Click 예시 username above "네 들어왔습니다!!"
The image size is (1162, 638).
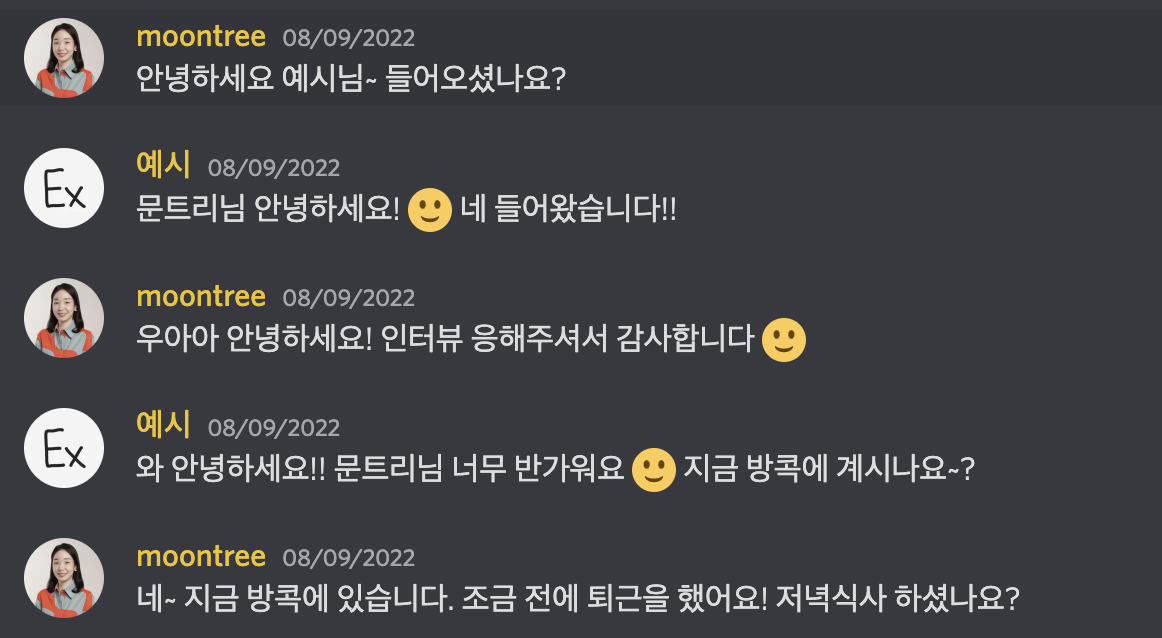tap(163, 167)
